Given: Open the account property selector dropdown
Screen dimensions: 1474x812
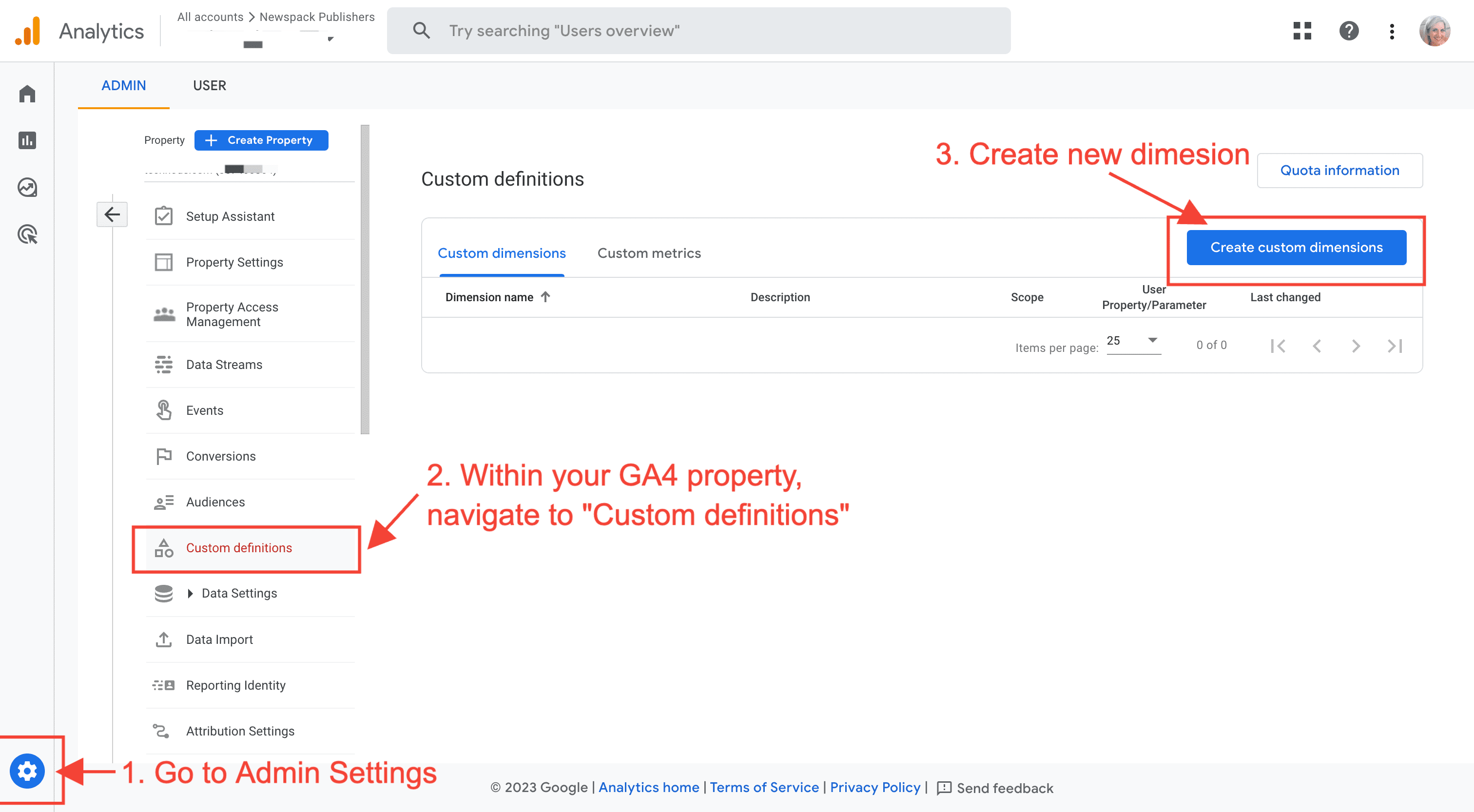Looking at the screenshot, I should click(330, 39).
